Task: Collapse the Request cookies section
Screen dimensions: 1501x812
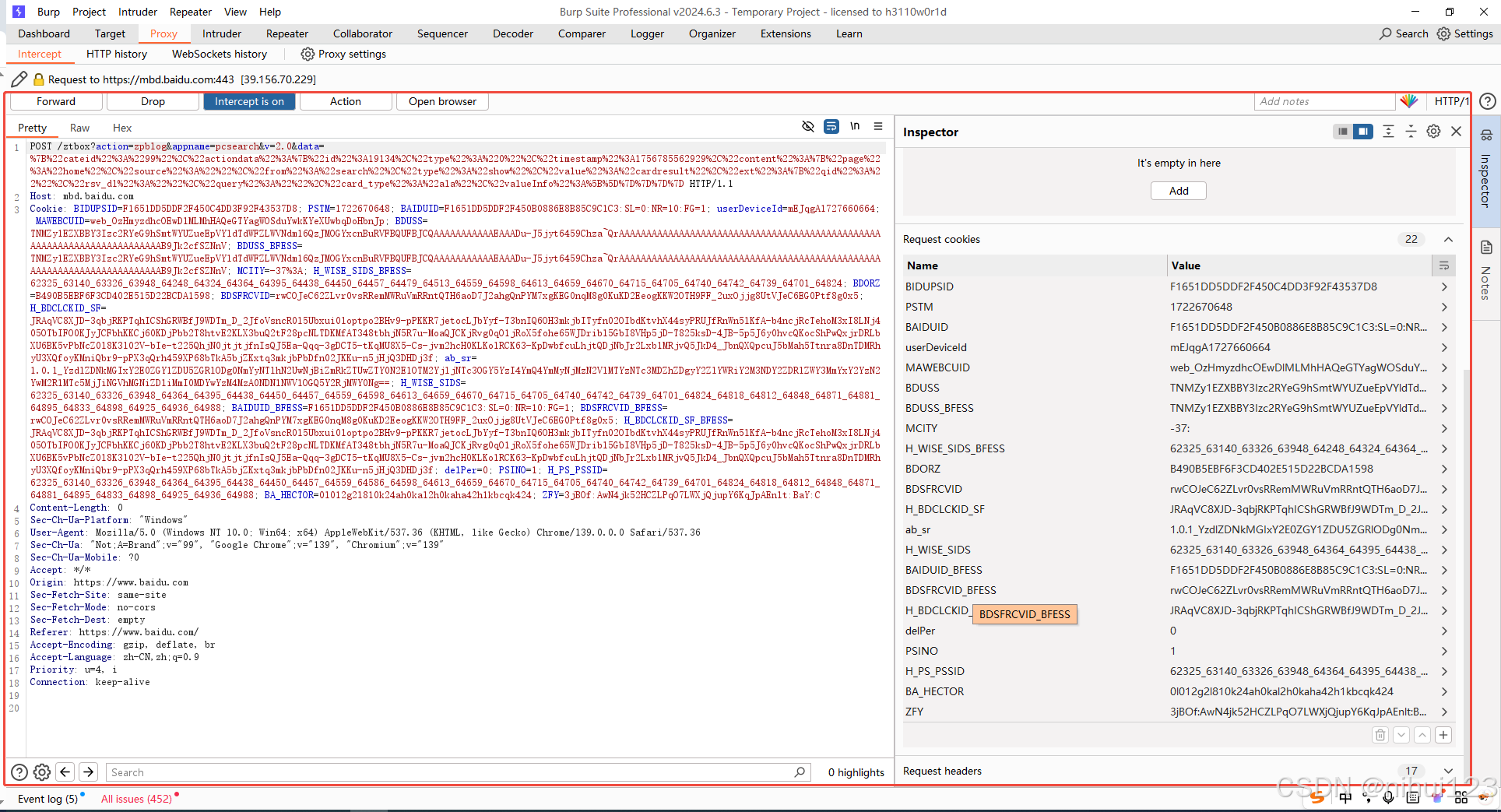Action: click(1448, 239)
